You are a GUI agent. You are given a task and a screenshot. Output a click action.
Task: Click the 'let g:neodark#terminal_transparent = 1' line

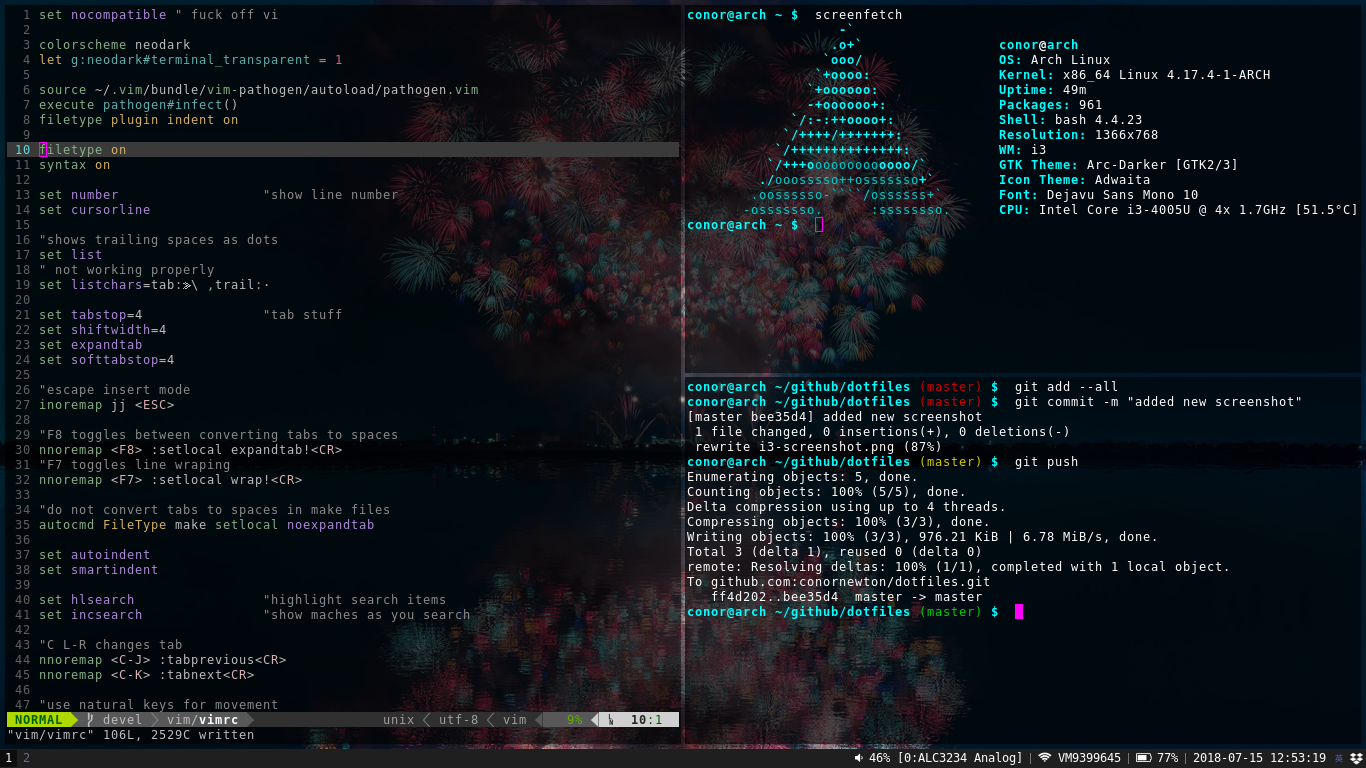pyautogui.click(x=190, y=60)
